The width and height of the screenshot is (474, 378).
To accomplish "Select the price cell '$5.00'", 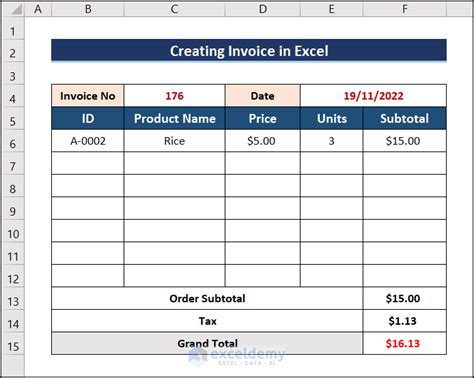I will pos(263,141).
